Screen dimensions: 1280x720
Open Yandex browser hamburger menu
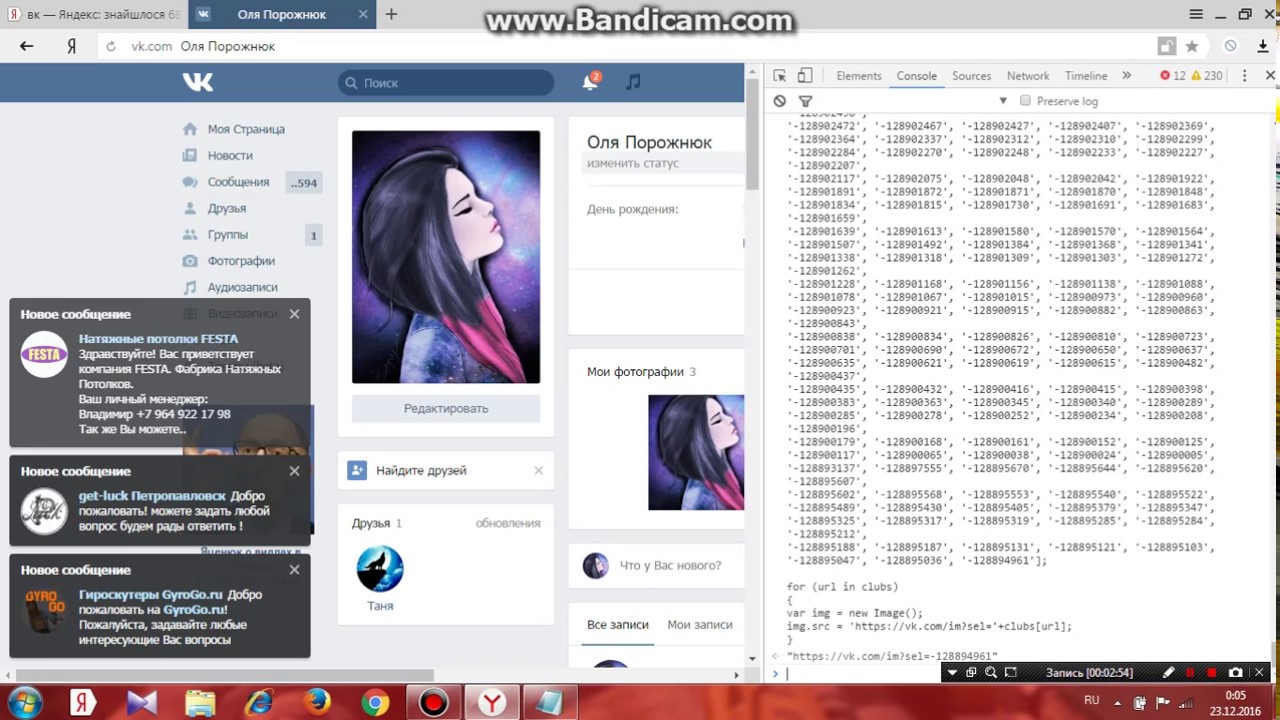coord(1196,14)
